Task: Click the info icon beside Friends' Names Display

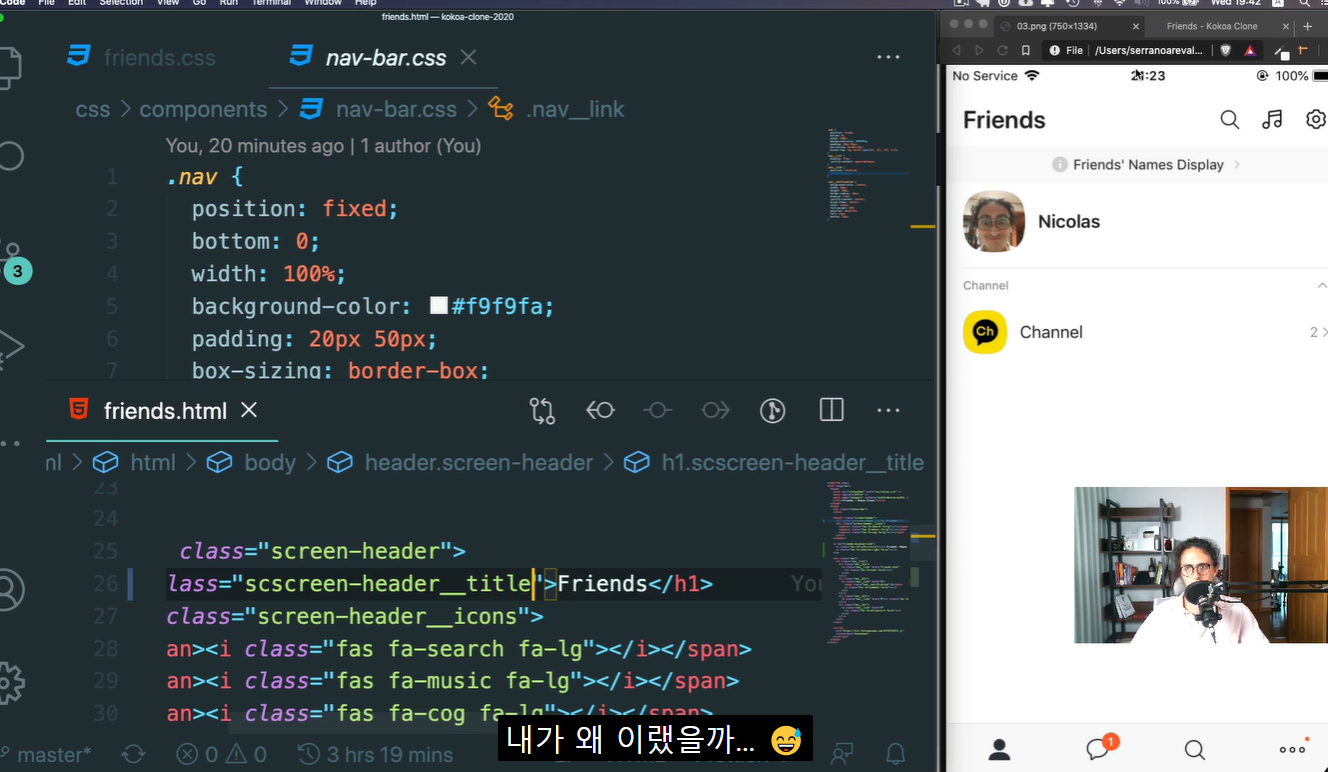Action: point(1059,165)
